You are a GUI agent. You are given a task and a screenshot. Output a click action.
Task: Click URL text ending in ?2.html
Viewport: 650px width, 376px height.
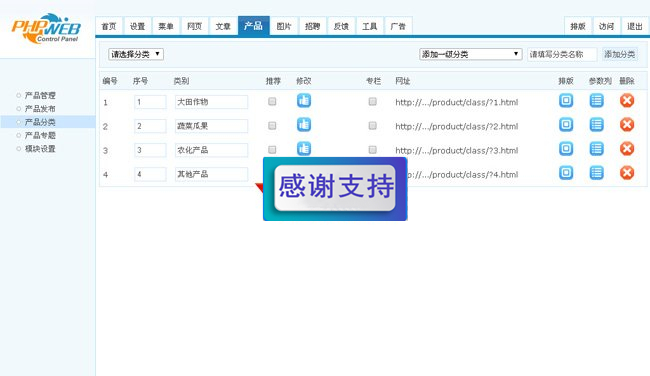456,126
